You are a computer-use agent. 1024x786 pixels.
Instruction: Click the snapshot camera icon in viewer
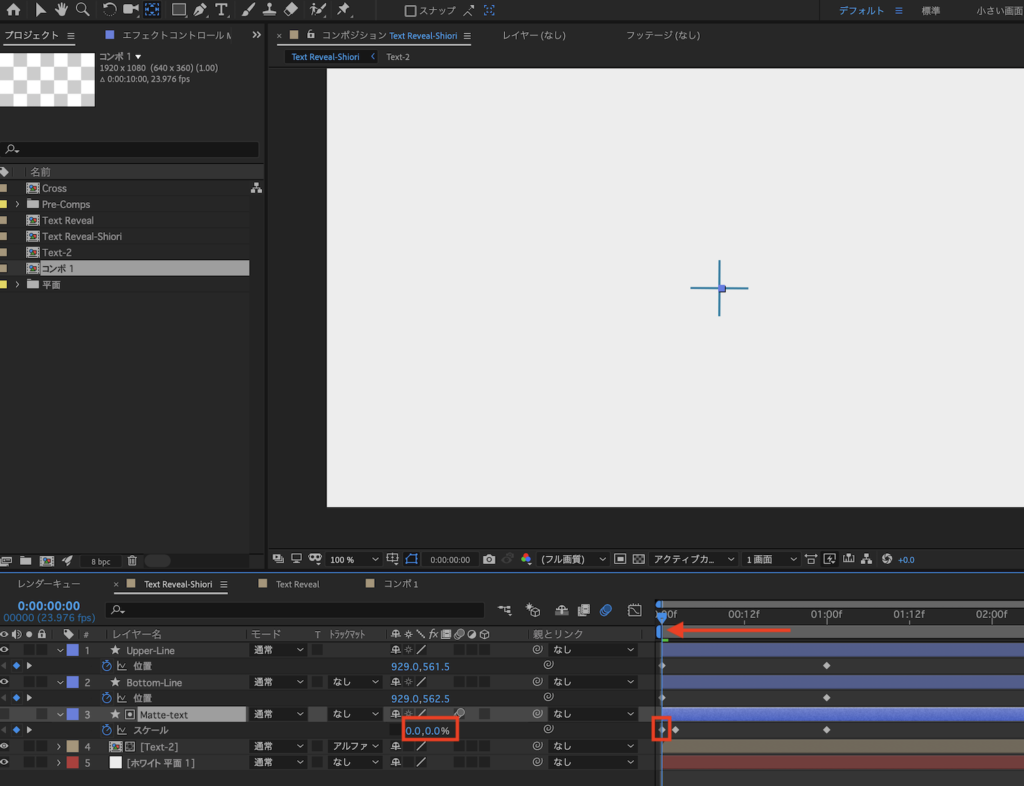489,559
